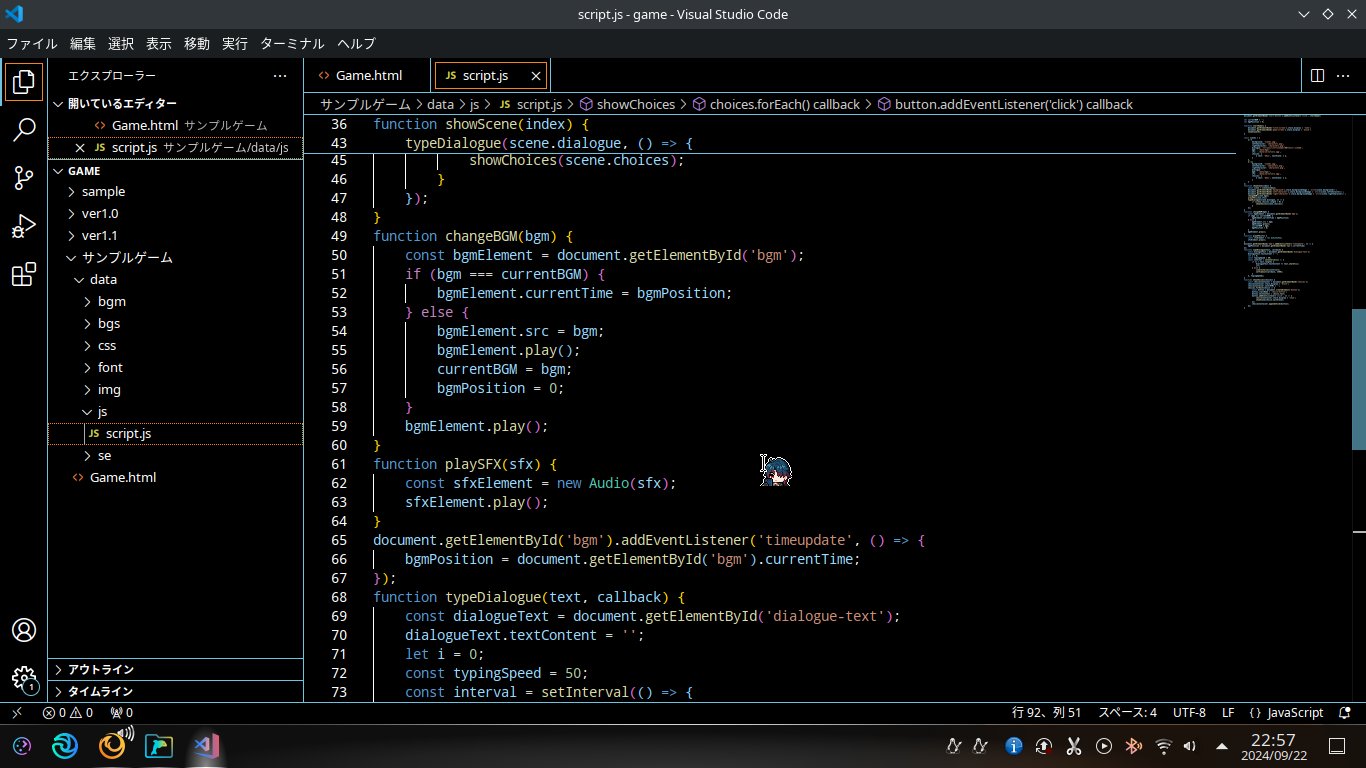This screenshot has height=768, width=1366.
Task: Open the system volume tray icon
Action: point(1189,746)
